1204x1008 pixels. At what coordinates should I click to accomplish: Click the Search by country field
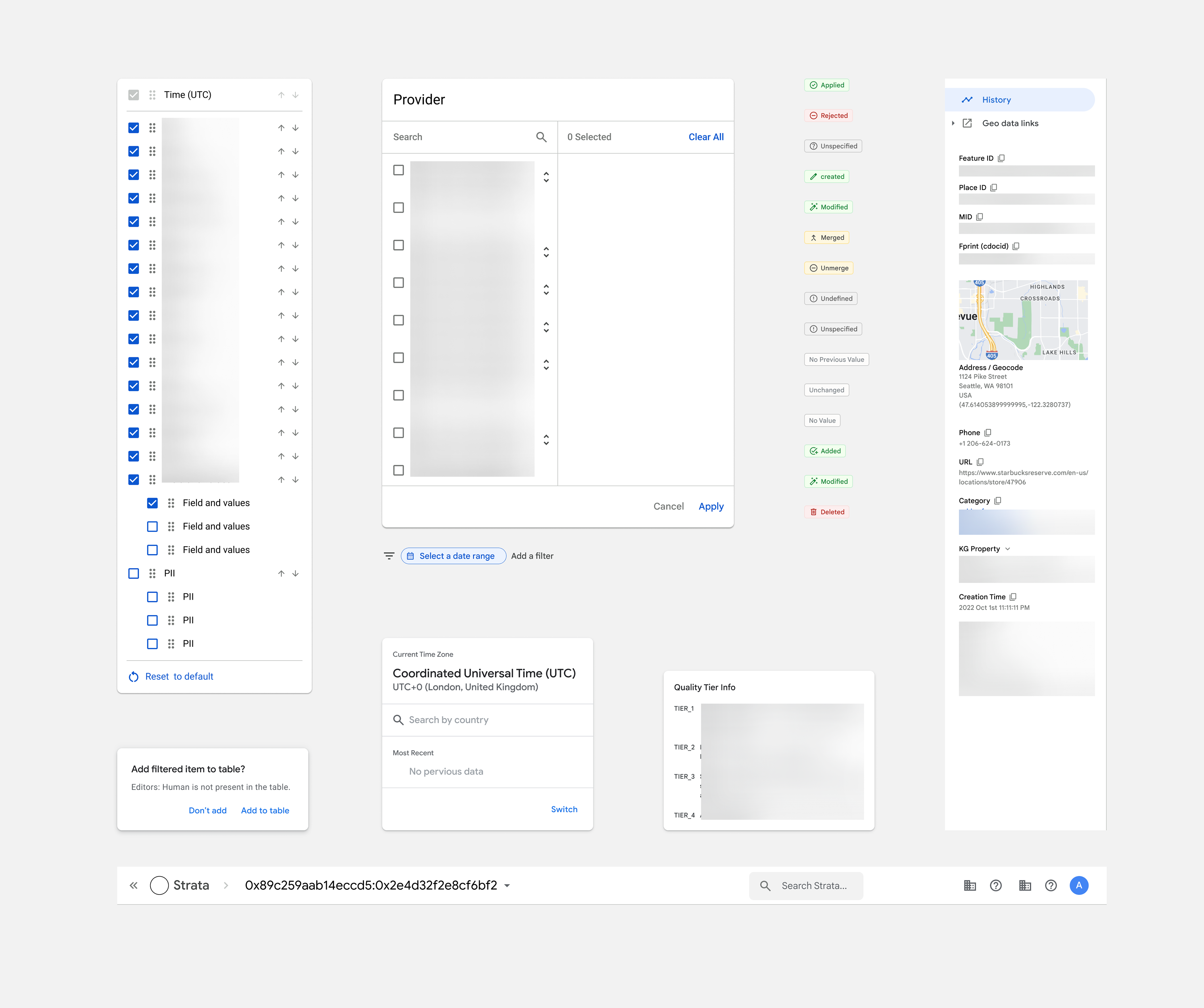point(487,719)
